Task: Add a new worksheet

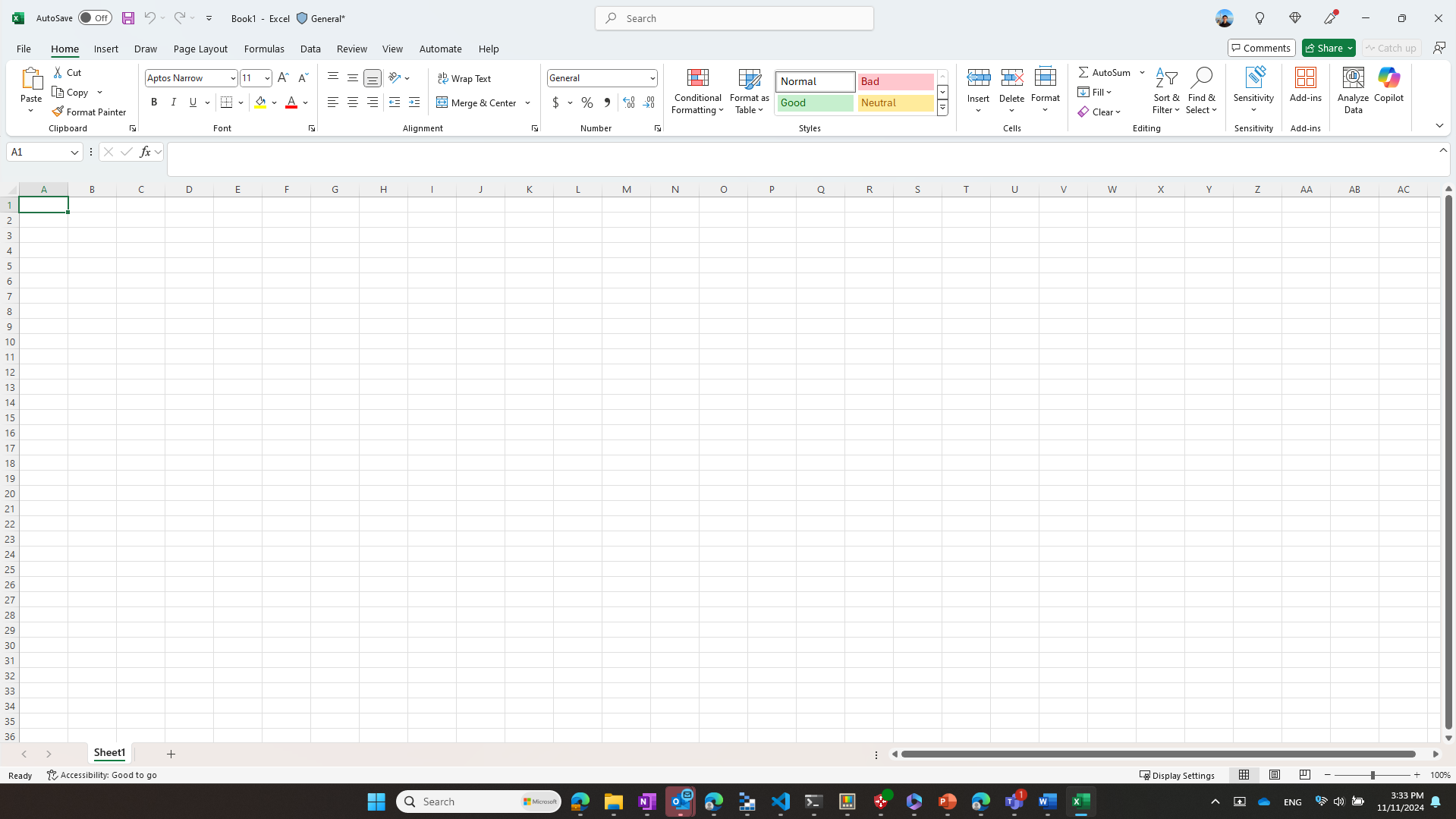Action: click(171, 753)
